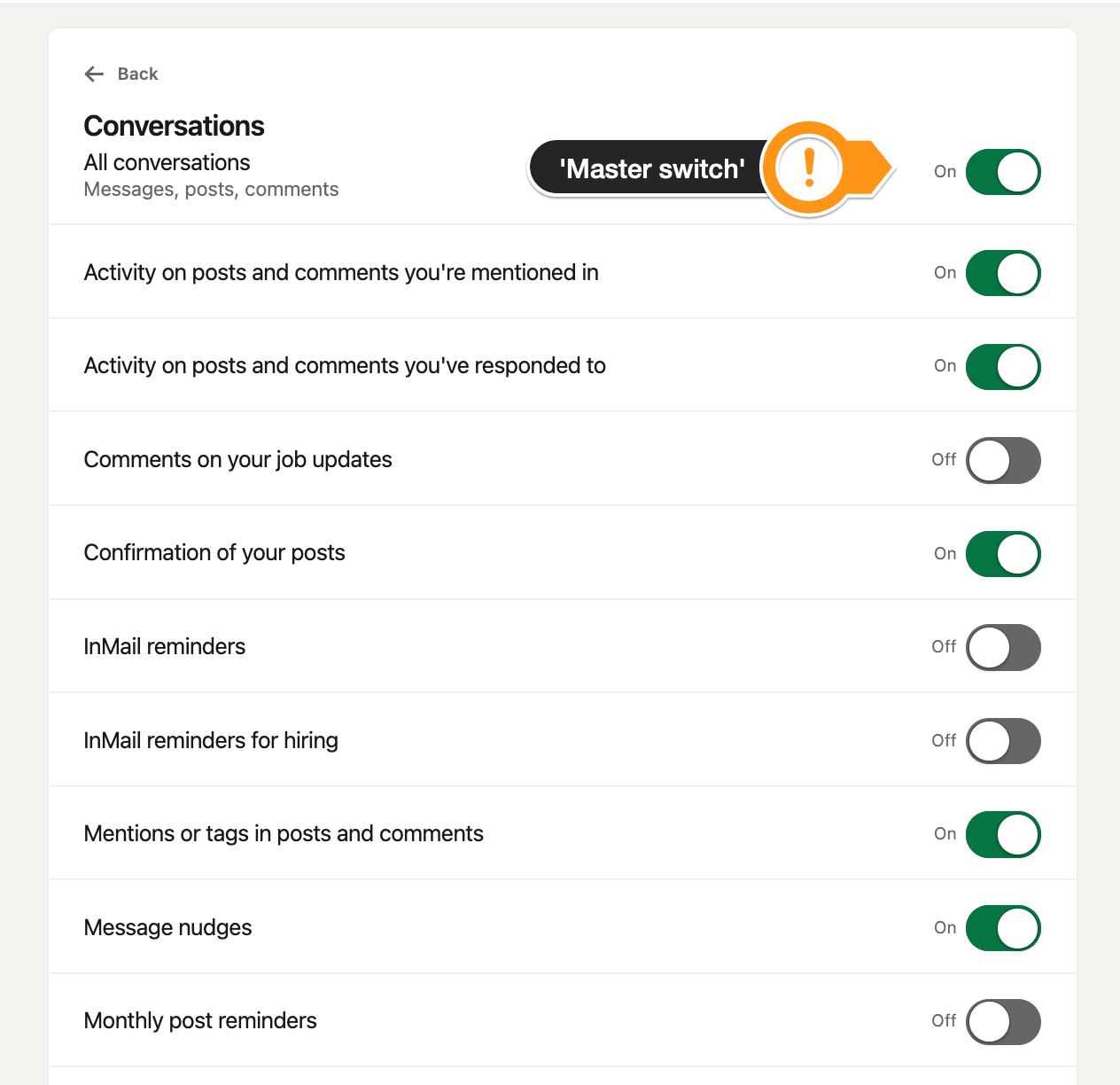Toggle activity on posts you've responded to
1120x1085 pixels.
[1003, 367]
